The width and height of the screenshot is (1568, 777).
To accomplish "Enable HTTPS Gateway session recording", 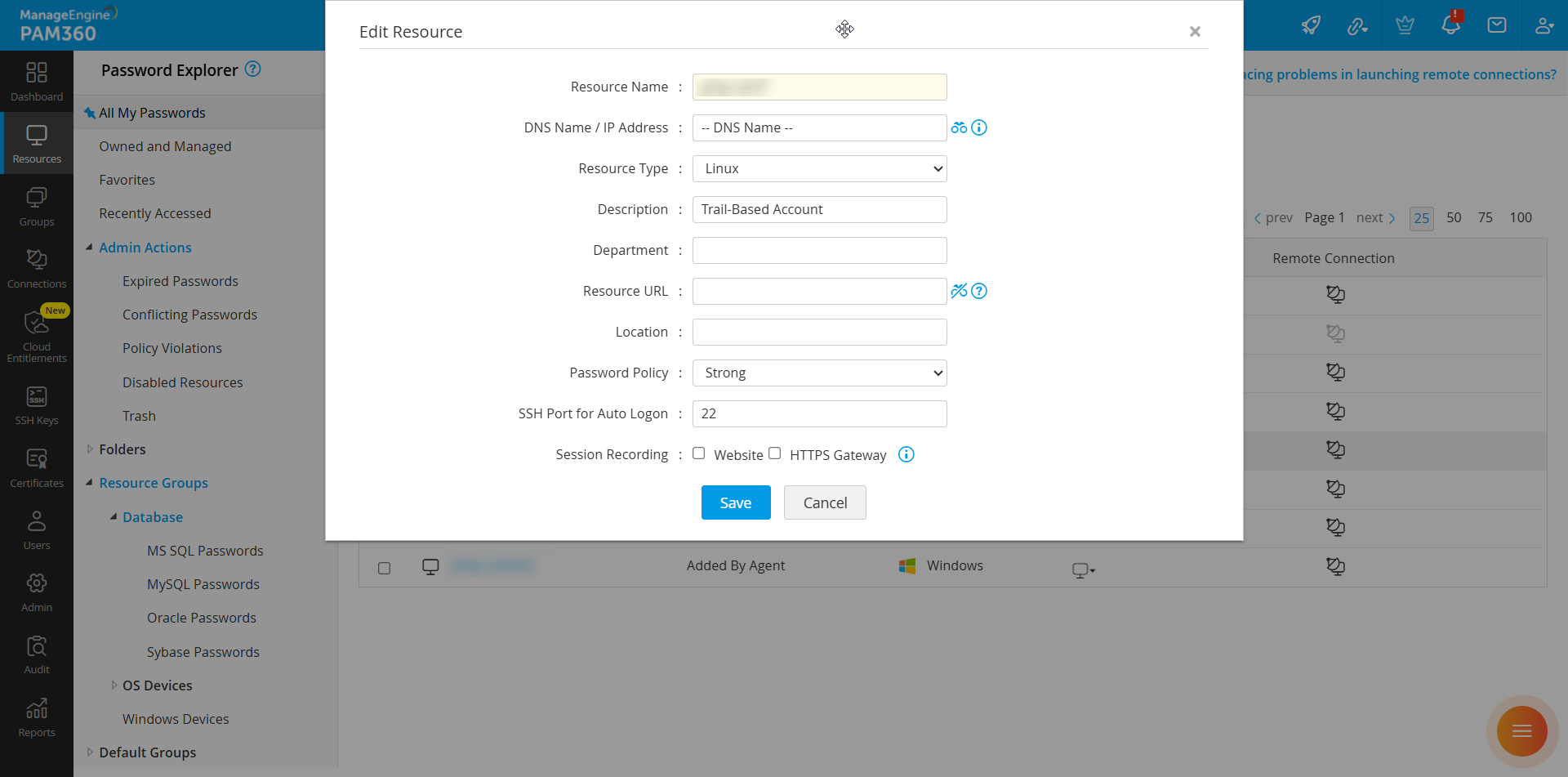I will (x=774, y=453).
